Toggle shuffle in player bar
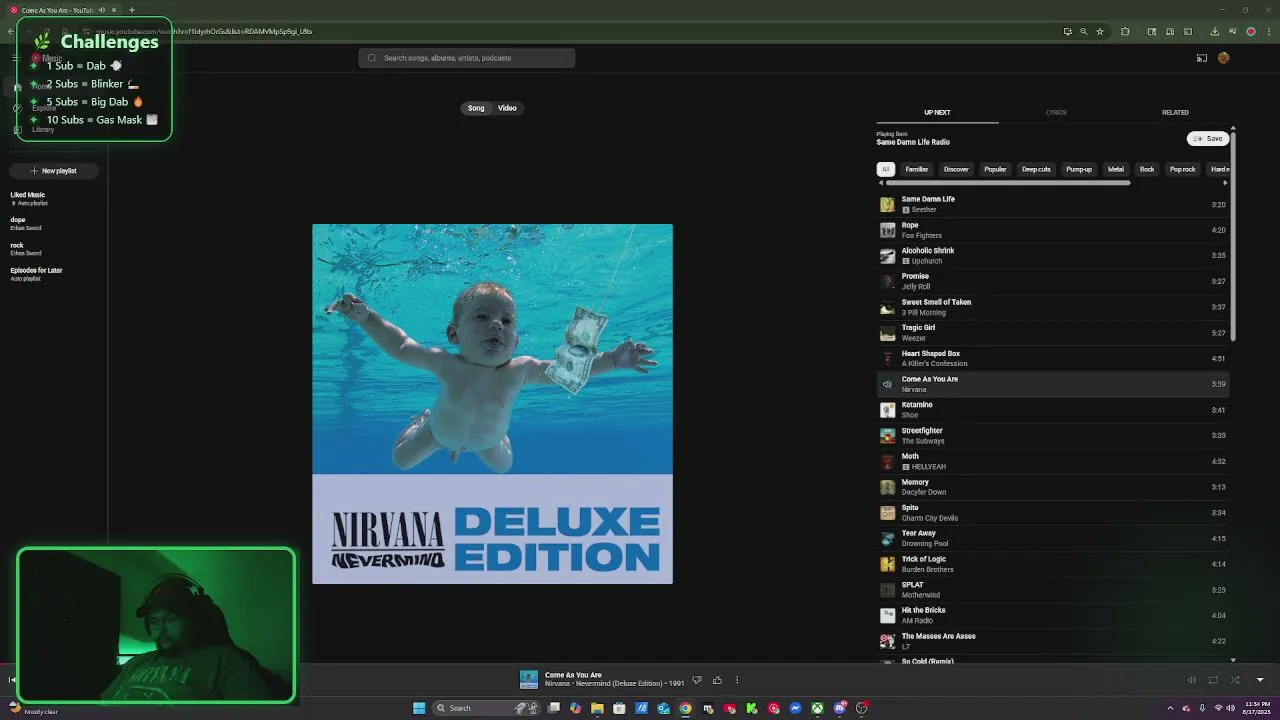 tap(1235, 680)
